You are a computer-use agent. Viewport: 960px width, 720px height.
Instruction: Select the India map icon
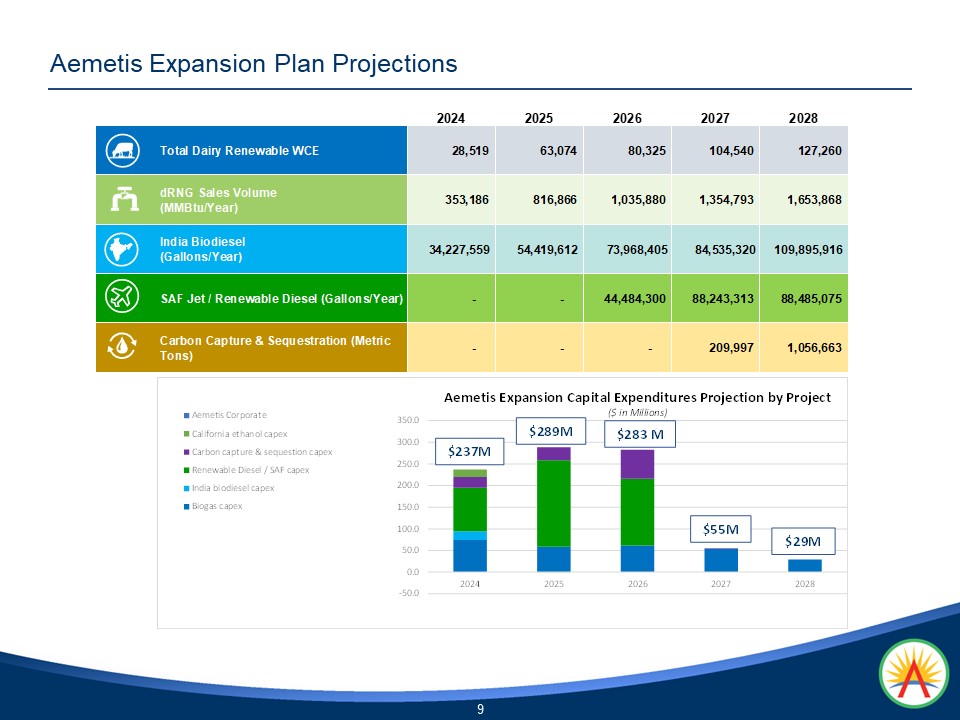[x=123, y=249]
